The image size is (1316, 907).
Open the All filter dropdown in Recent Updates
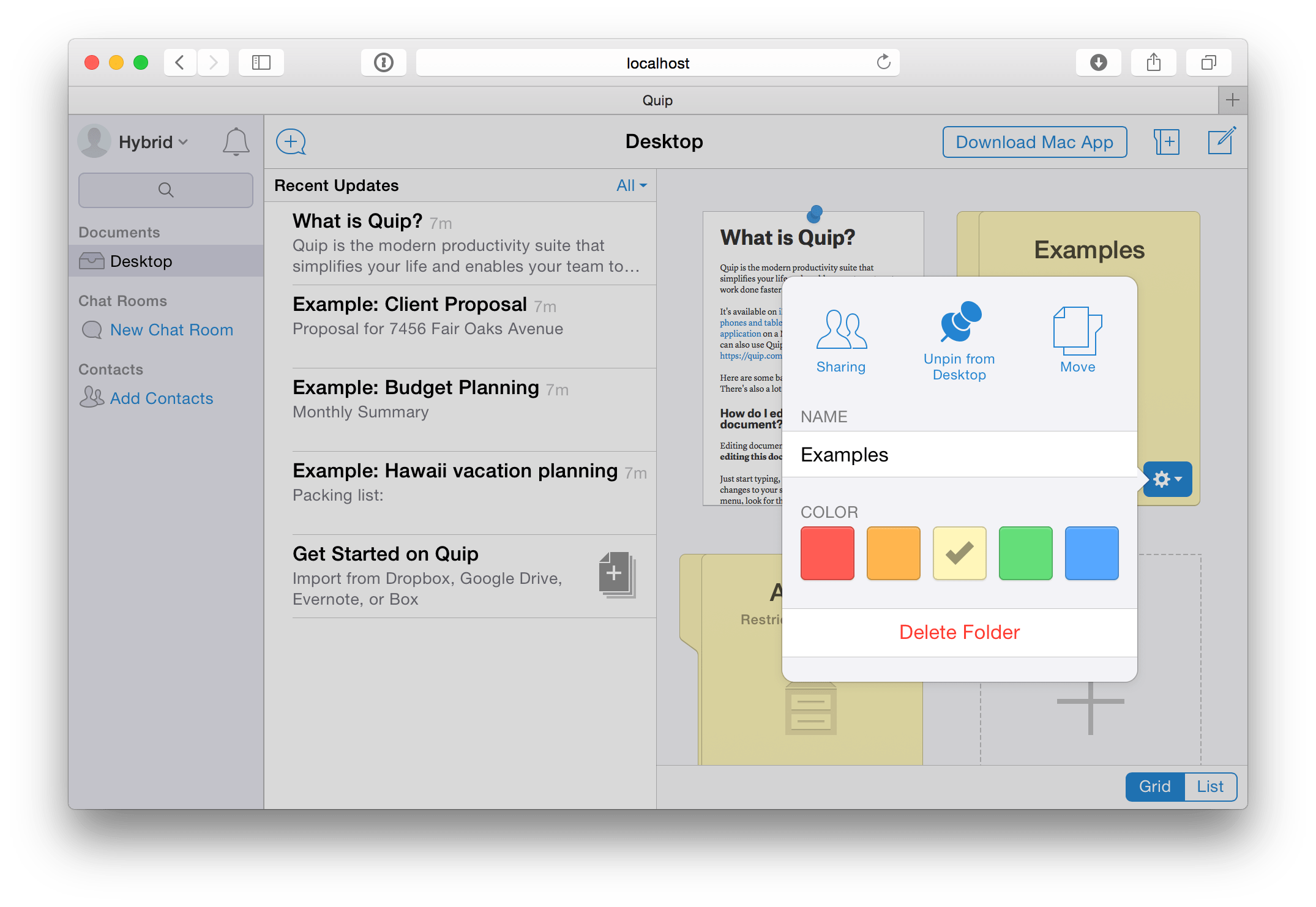click(630, 185)
